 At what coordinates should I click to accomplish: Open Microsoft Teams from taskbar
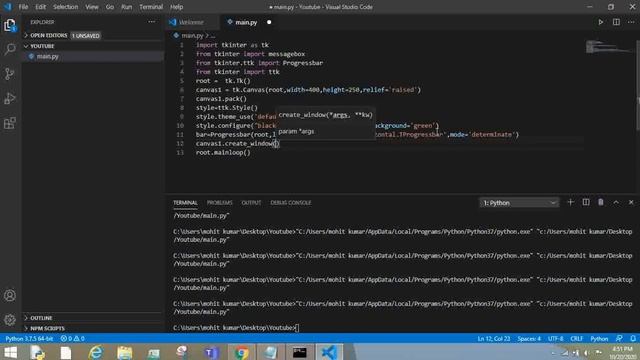pyautogui.click(x=212, y=353)
